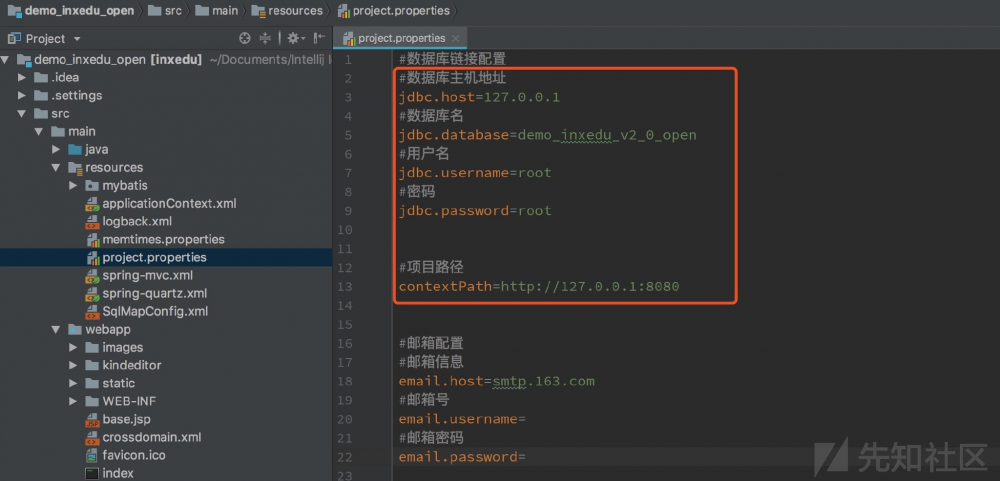Screen dimensions: 1000x481
Task: Select base.jsp file icon
Action: click(x=92, y=420)
